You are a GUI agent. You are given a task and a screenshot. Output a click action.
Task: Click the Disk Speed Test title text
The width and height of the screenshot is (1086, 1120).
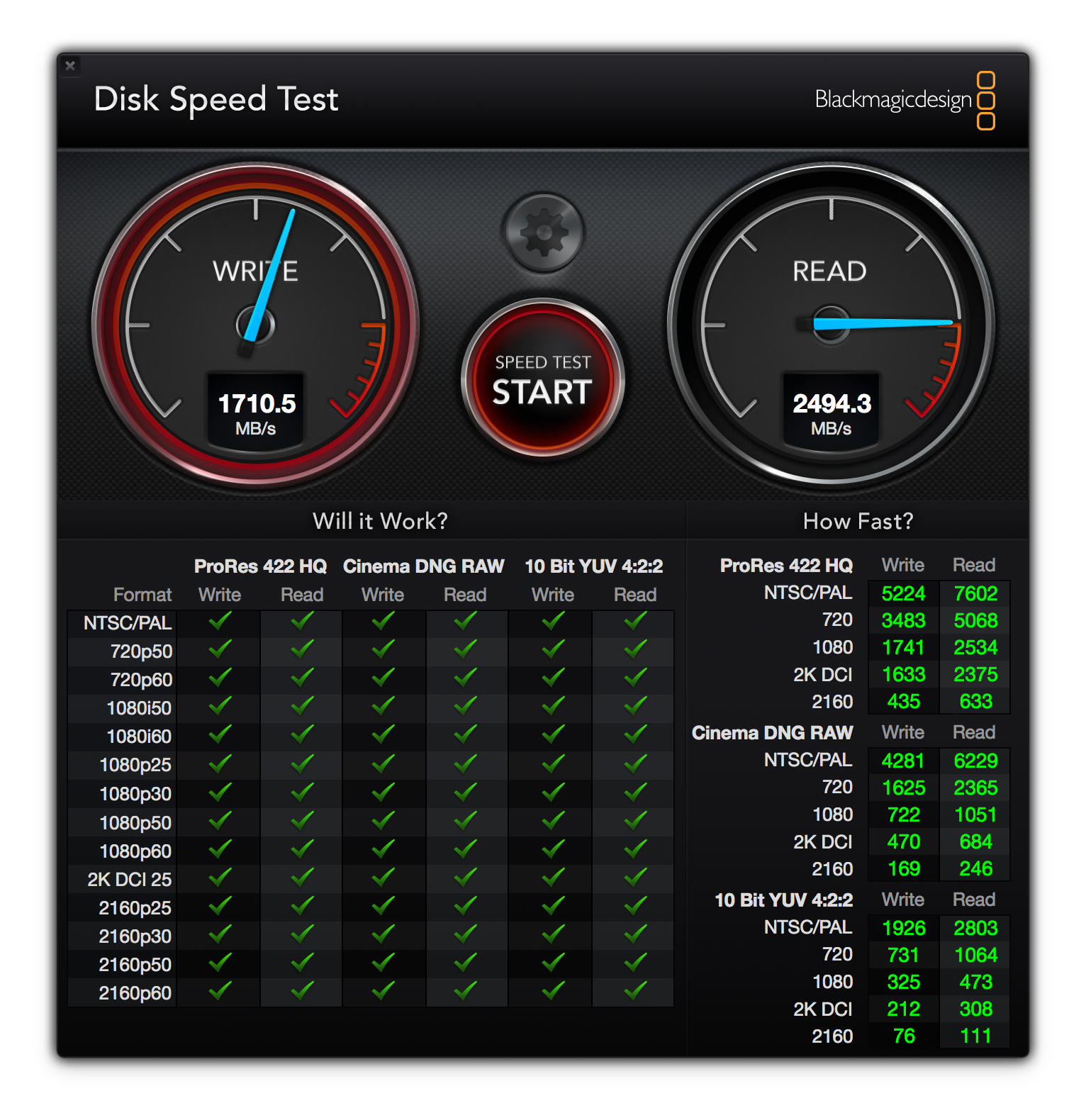click(x=216, y=99)
